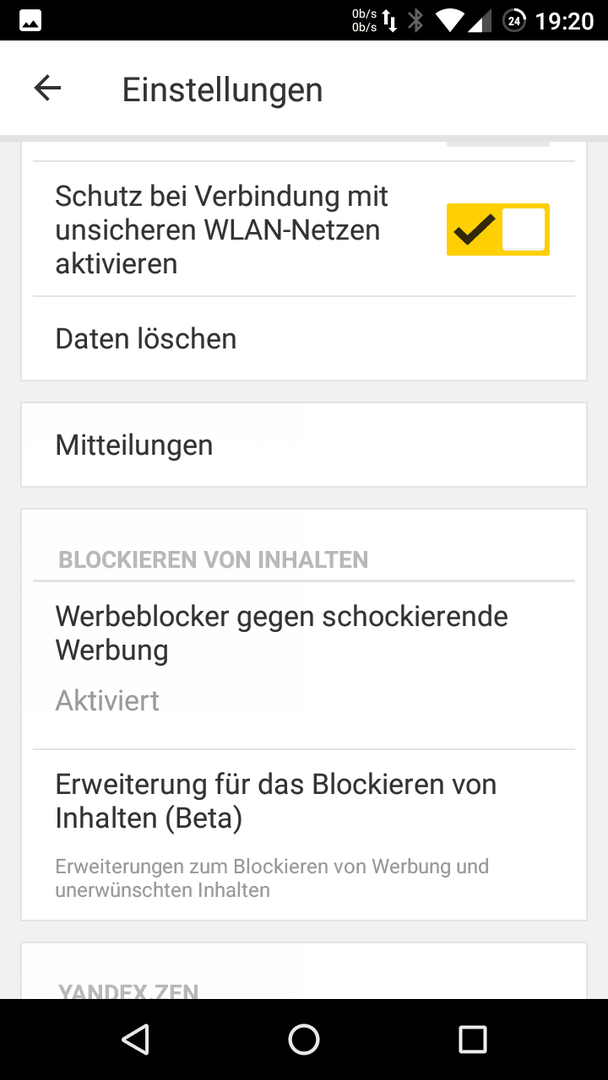The height and width of the screenshot is (1080, 608).
Task: Tap the Aktiviert status text
Action: click(x=107, y=700)
